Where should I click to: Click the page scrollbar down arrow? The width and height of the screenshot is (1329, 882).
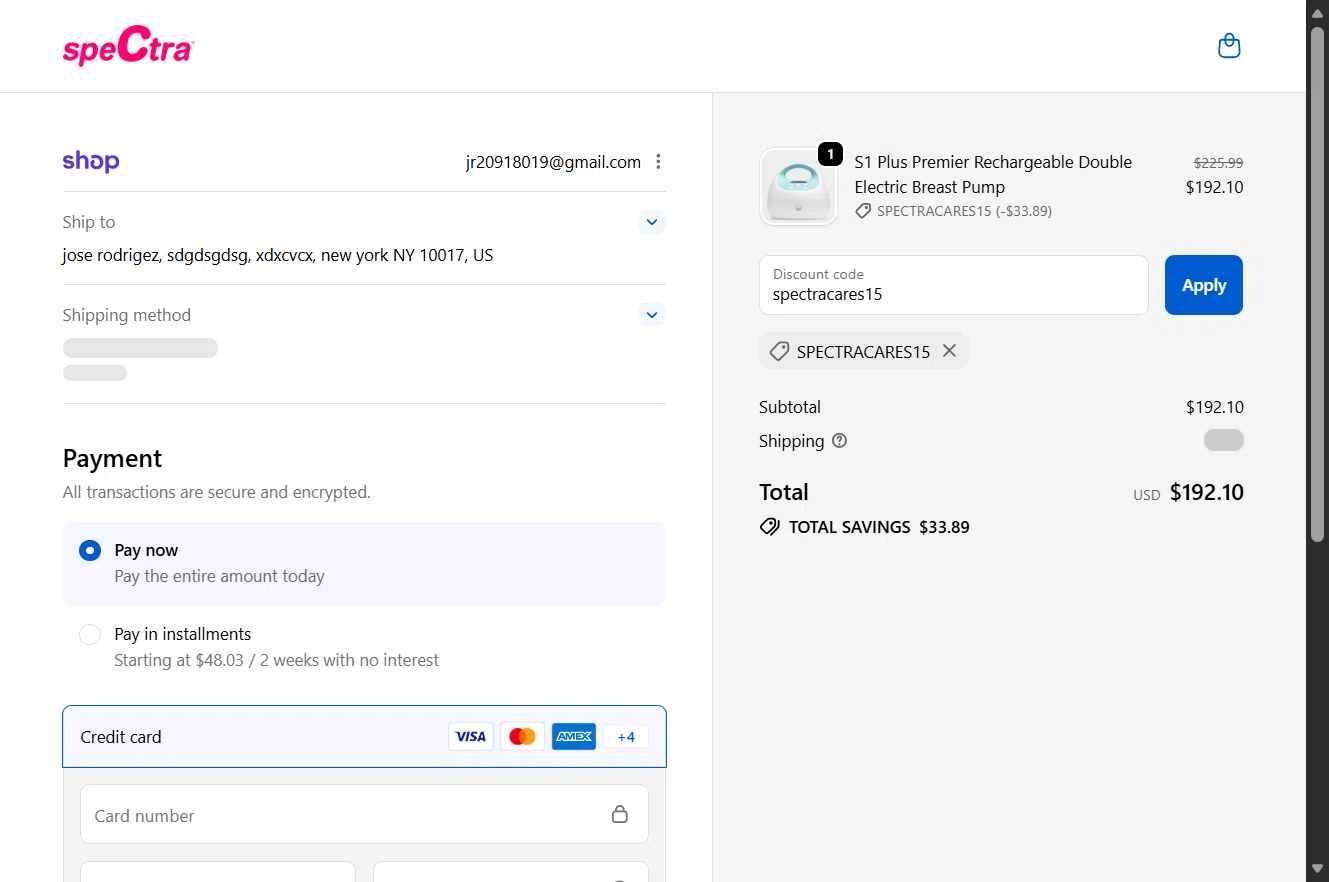coord(1317,867)
